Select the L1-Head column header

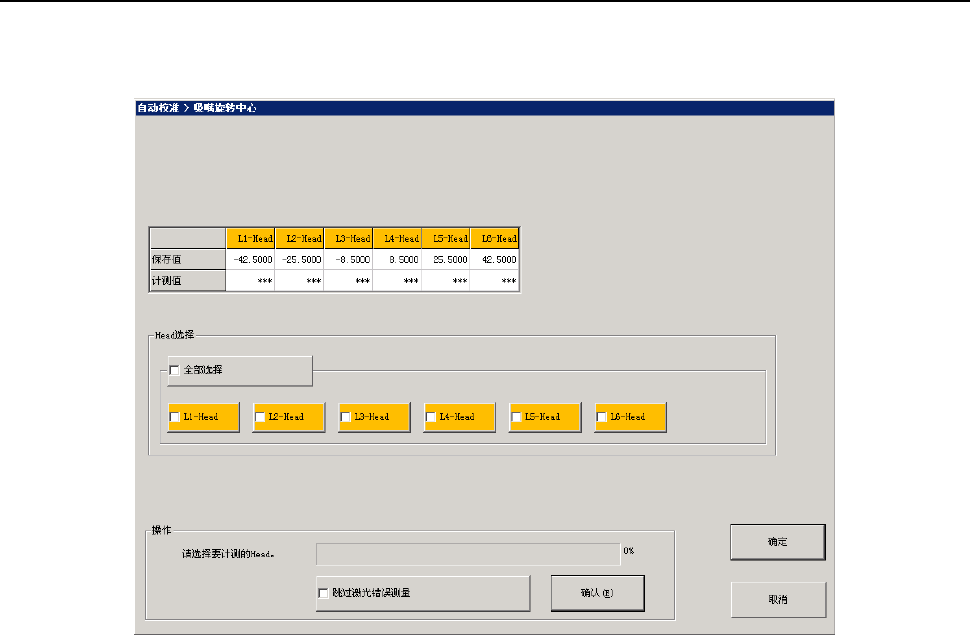coord(251,238)
